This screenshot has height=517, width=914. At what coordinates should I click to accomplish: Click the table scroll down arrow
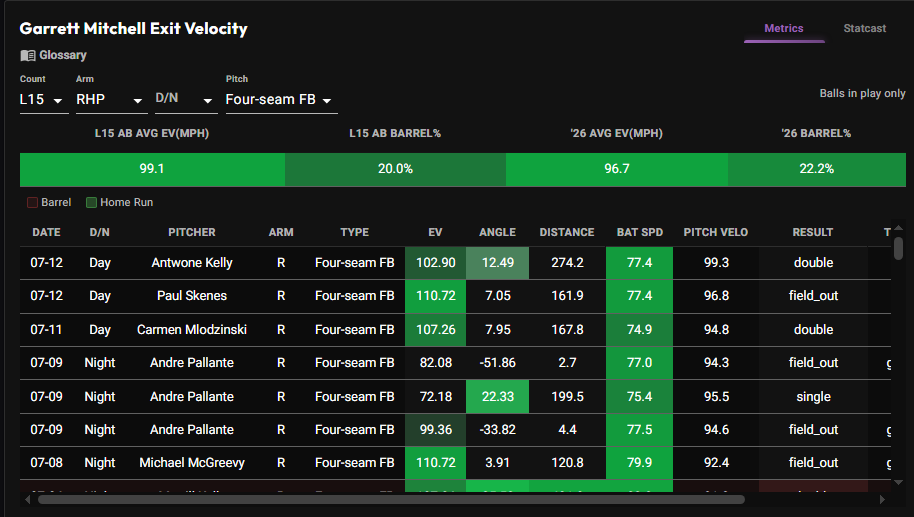click(898, 483)
